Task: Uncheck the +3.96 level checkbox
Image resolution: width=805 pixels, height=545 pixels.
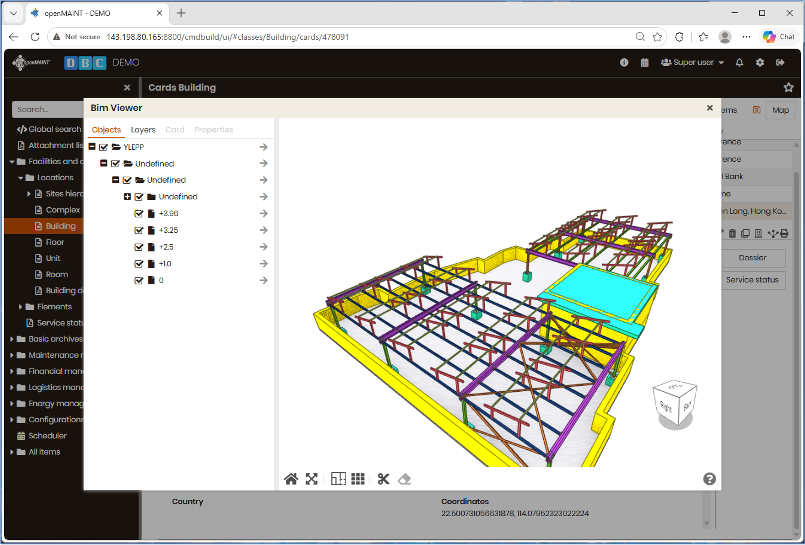Action: pyautogui.click(x=139, y=213)
